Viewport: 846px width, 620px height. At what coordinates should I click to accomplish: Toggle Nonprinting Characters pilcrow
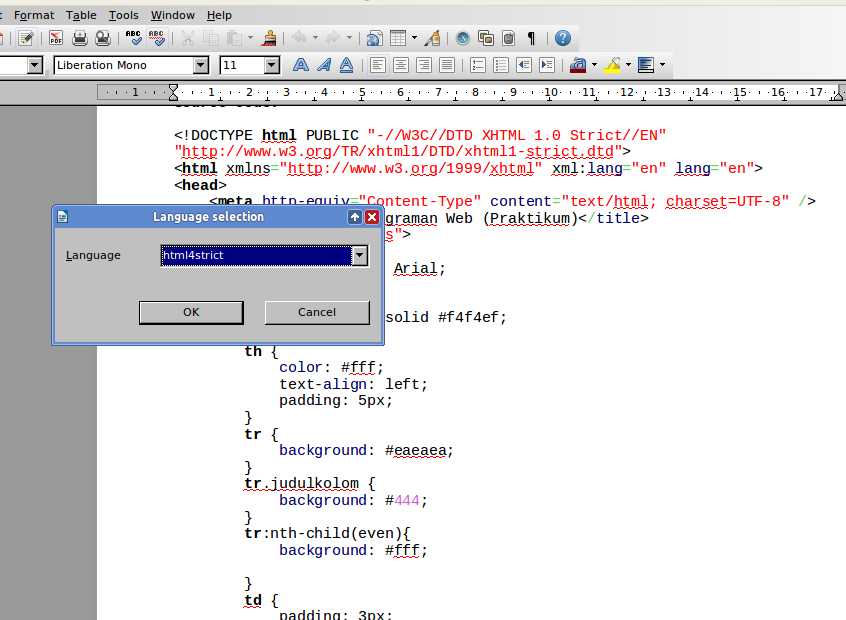[531, 38]
